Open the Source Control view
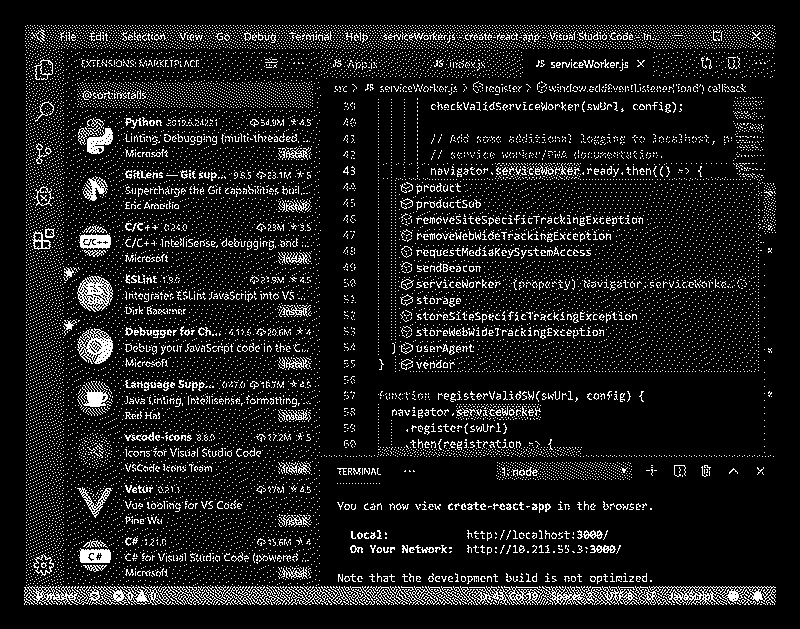 pyautogui.click(x=43, y=153)
